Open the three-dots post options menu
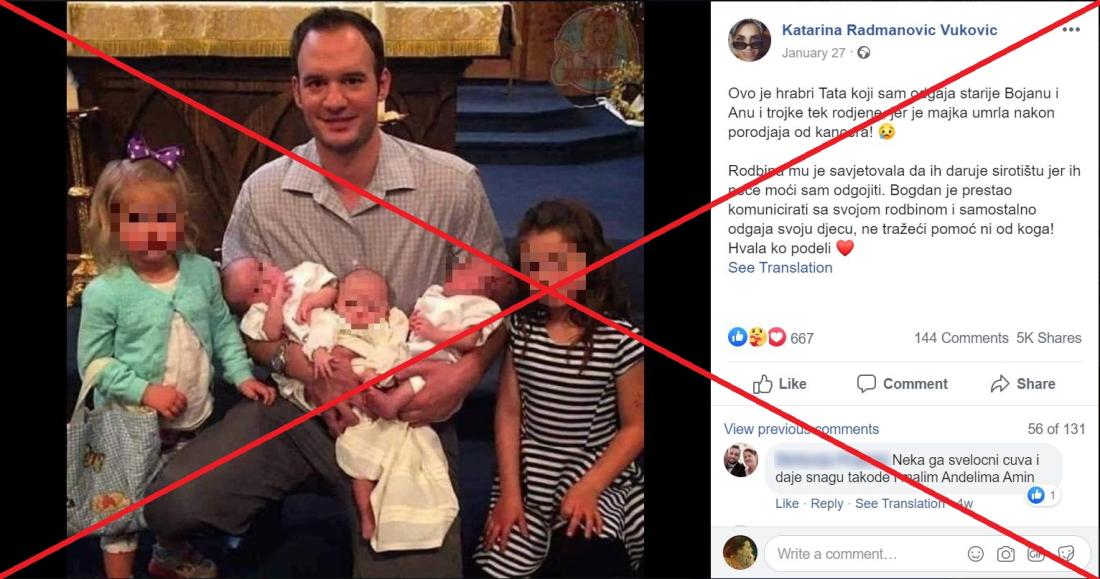 1071,29
